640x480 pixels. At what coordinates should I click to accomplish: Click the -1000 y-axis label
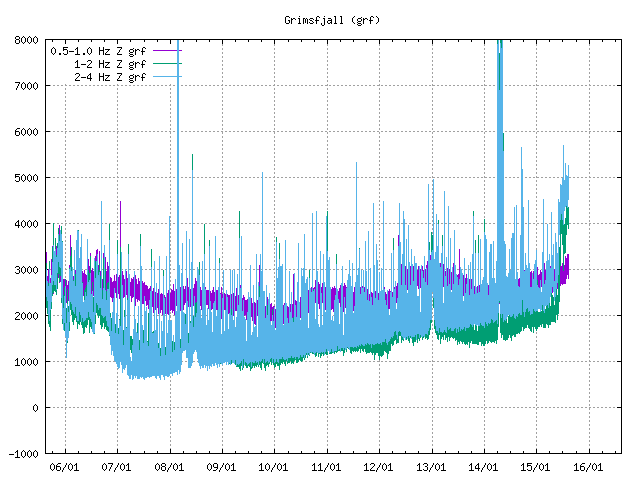24,454
